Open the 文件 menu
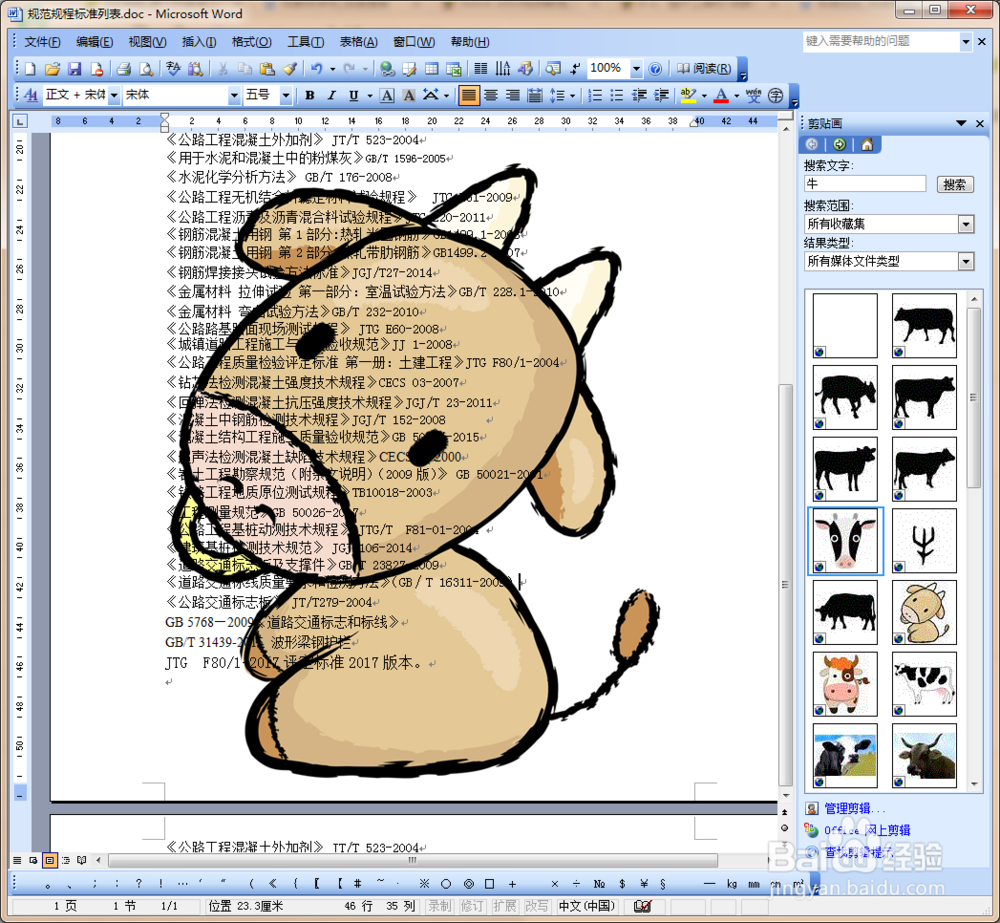The image size is (1000, 923). (42, 42)
